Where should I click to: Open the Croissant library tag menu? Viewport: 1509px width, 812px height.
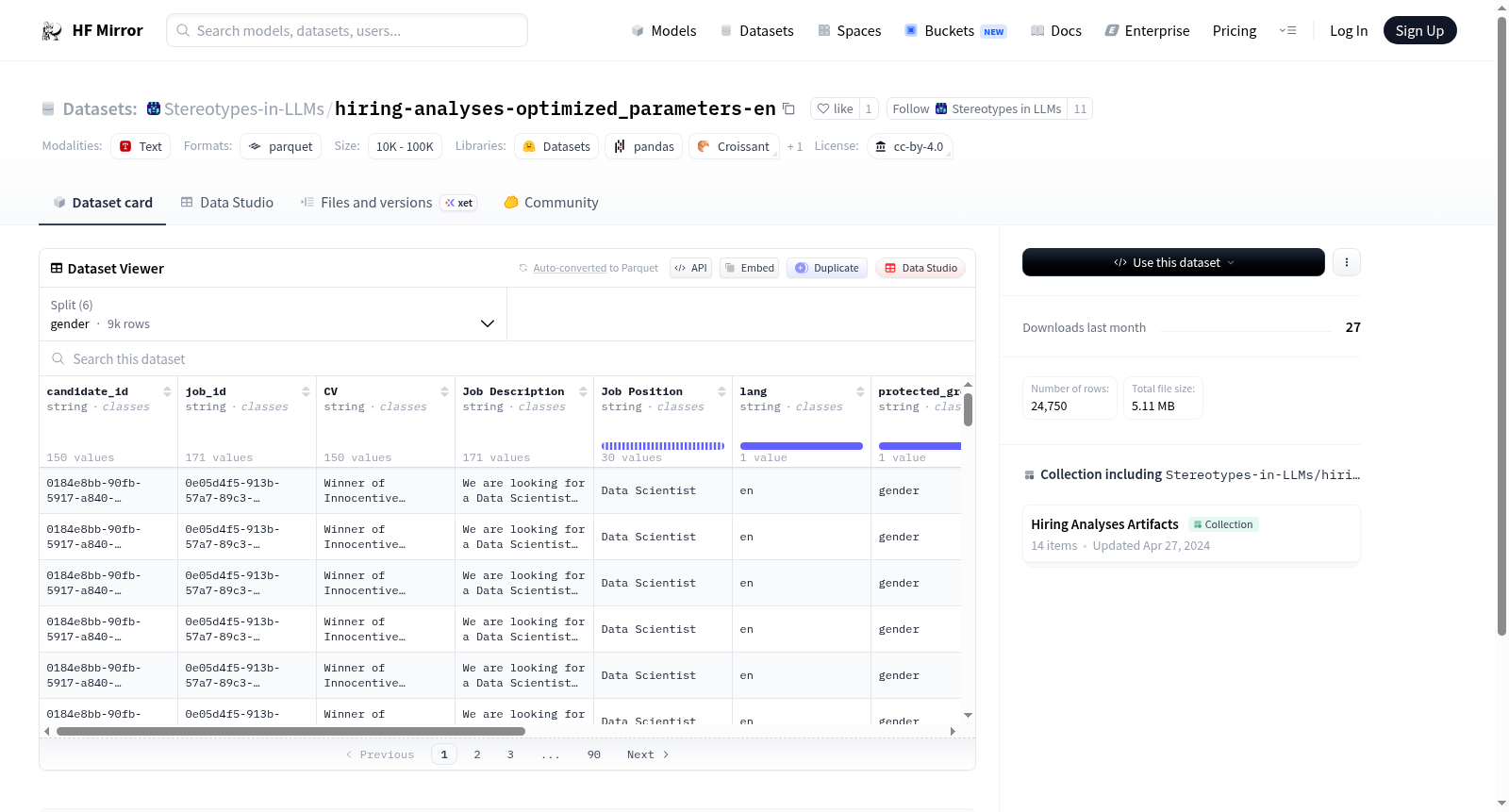(734, 146)
